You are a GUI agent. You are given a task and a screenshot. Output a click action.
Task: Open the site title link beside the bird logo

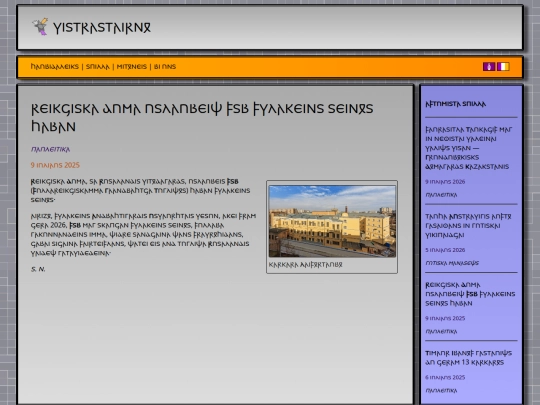click(102, 28)
